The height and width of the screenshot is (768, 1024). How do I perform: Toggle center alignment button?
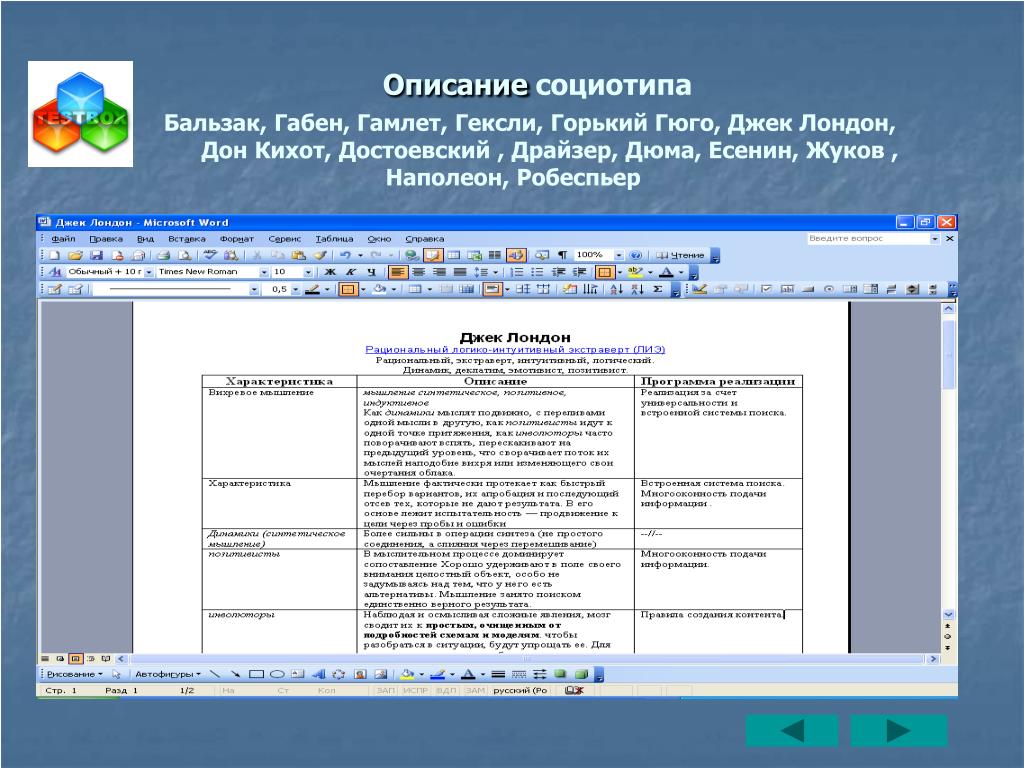click(419, 272)
